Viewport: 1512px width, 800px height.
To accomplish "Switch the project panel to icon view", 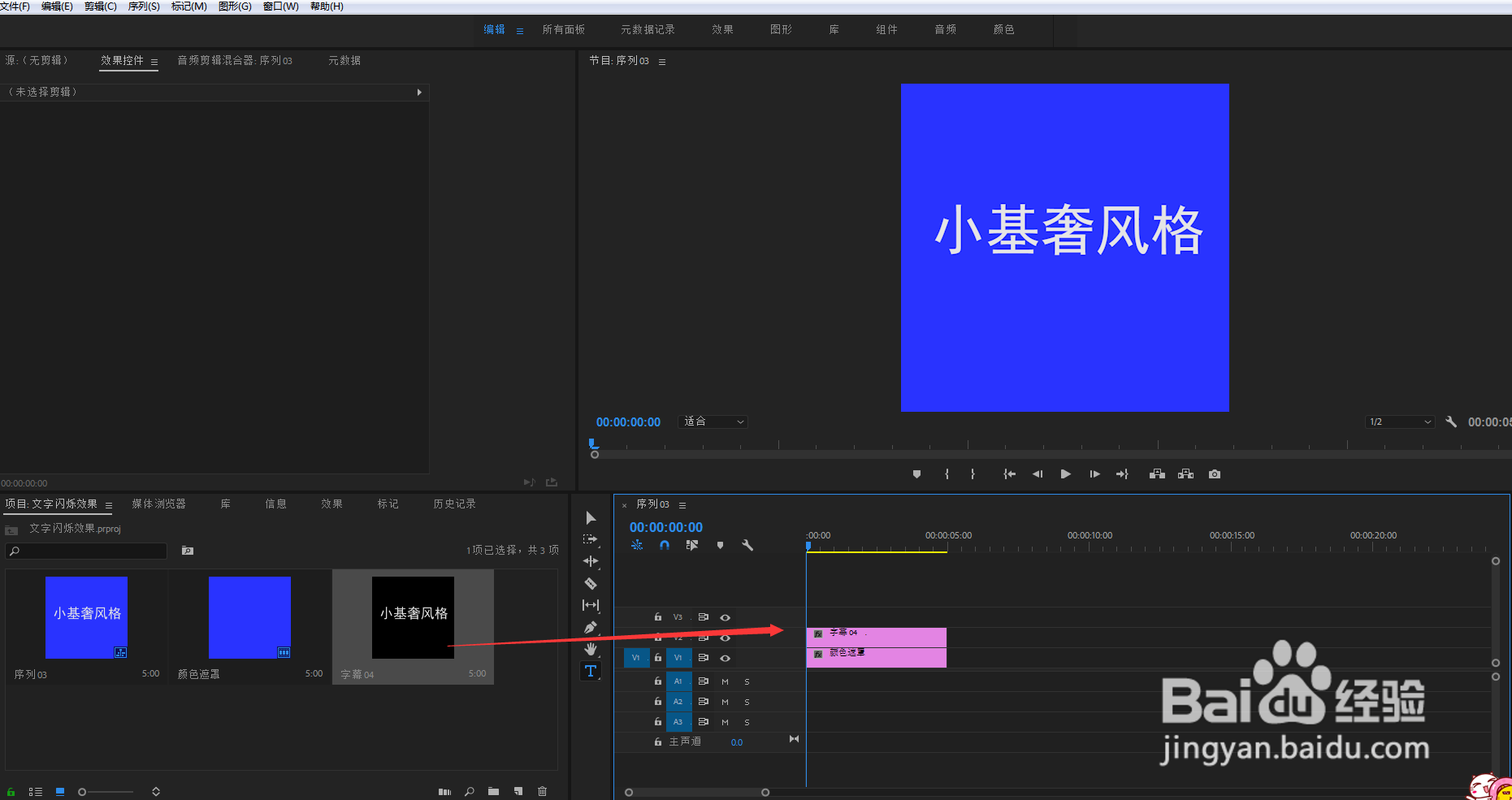I will 60,792.
